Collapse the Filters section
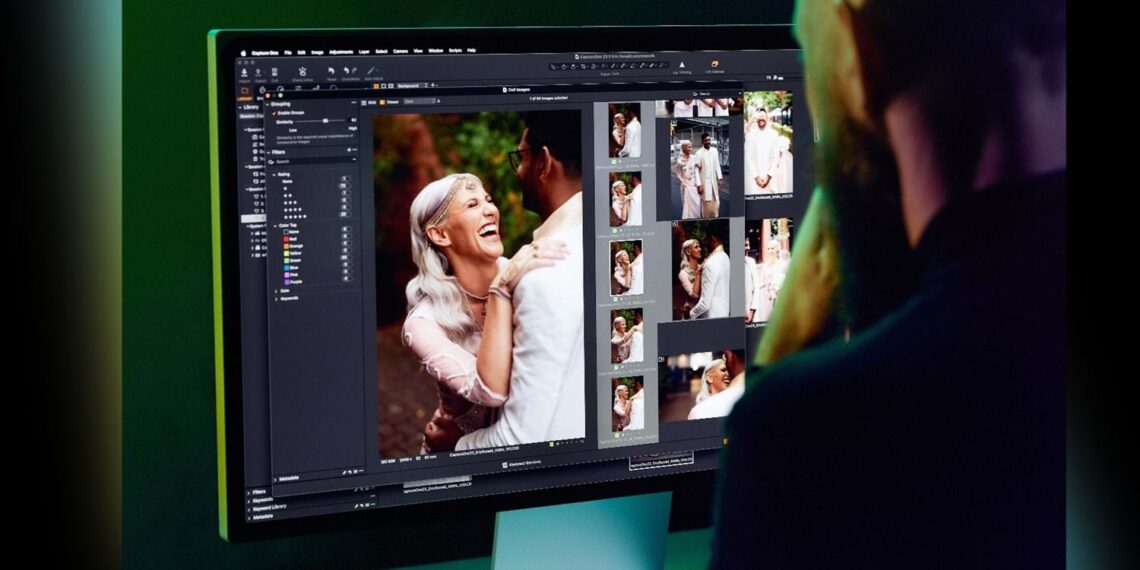The width and height of the screenshot is (1140, 570). point(268,152)
